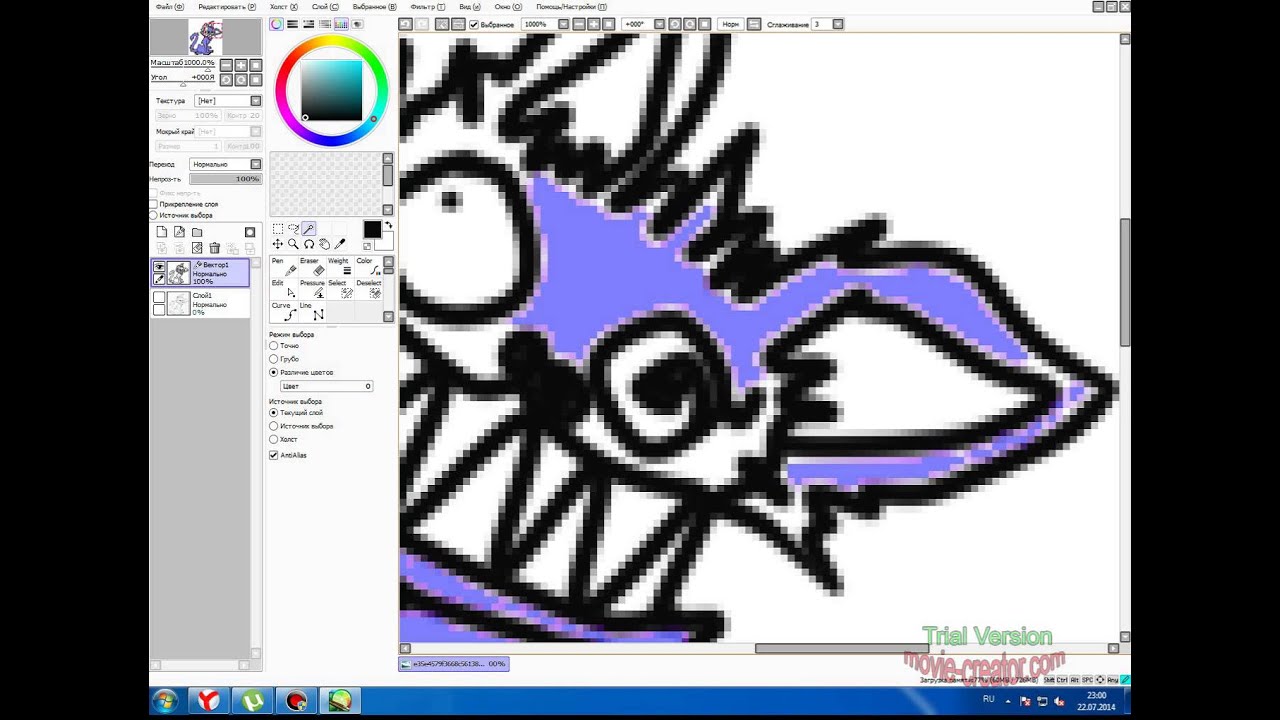Create a new raster layer
Viewport: 1280px width, 720px height.
point(161,232)
